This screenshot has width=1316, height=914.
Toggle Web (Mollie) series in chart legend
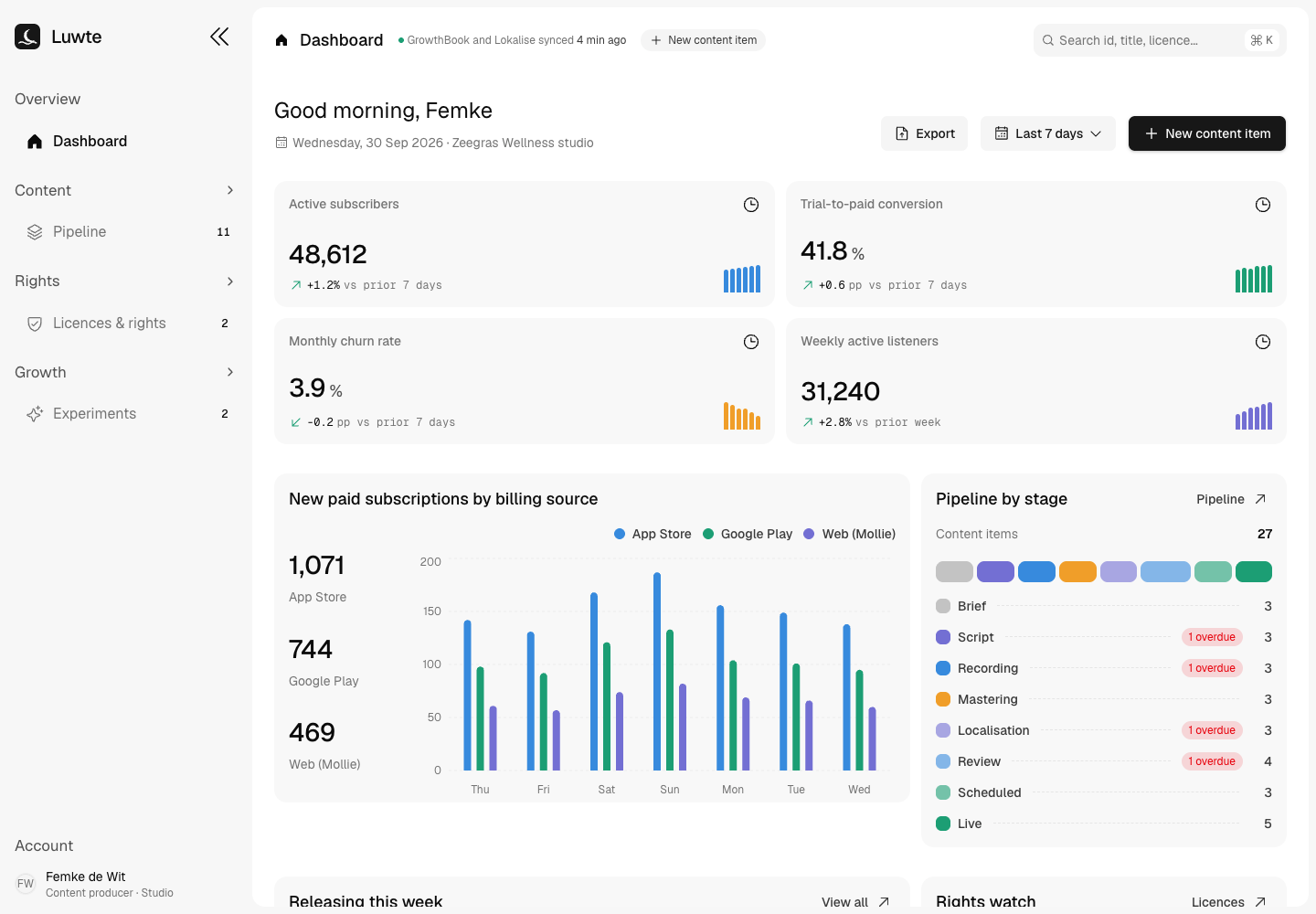(850, 534)
